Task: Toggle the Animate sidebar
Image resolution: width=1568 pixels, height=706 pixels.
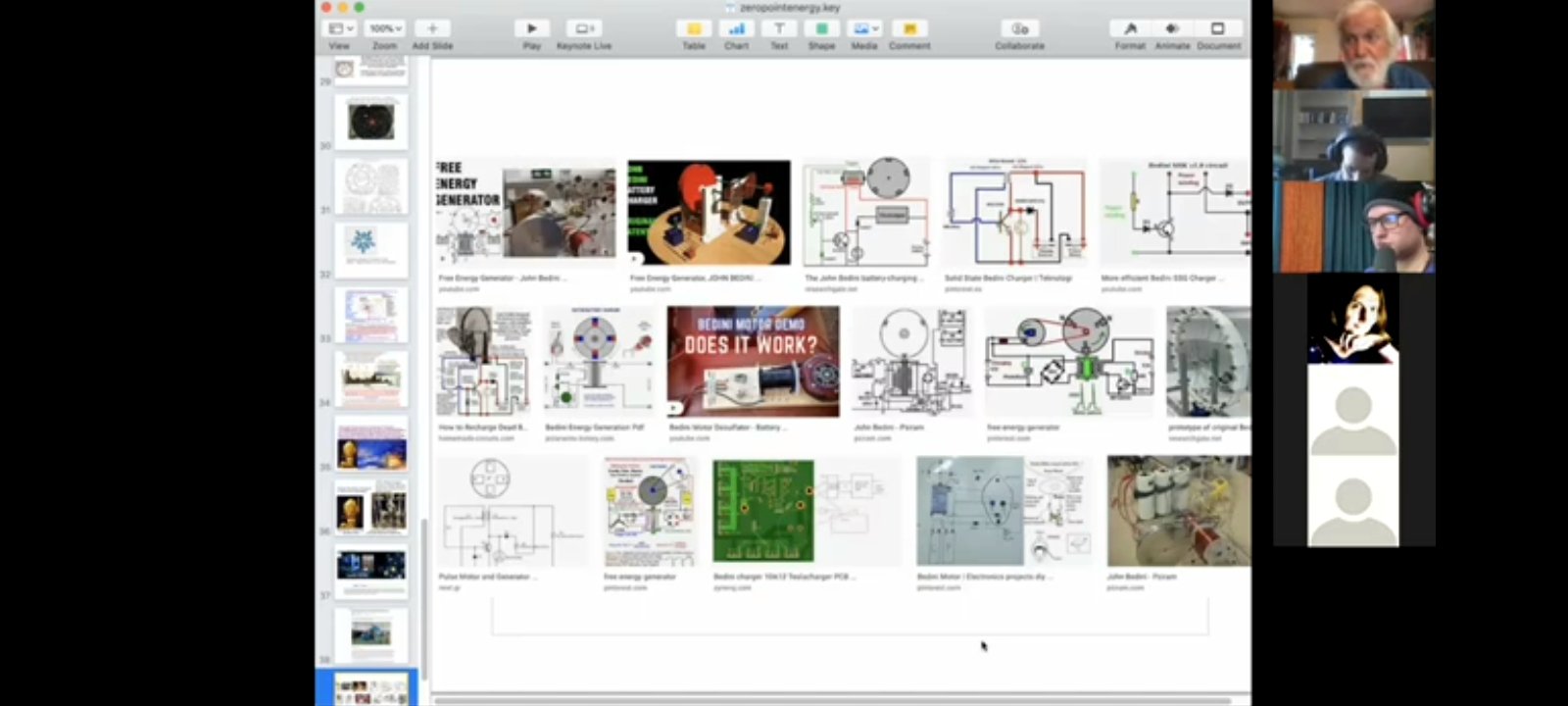Action: tap(1172, 29)
